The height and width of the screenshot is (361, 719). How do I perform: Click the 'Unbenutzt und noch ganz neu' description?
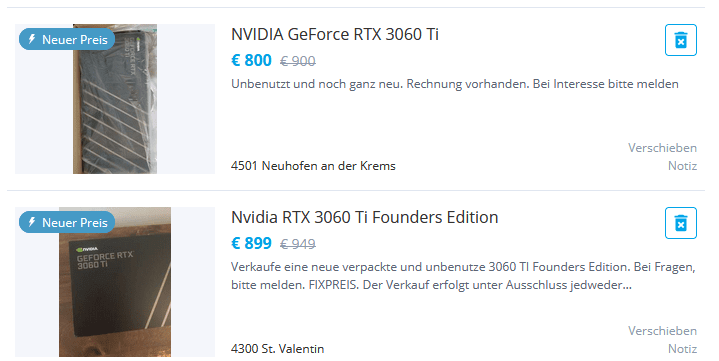click(455, 84)
